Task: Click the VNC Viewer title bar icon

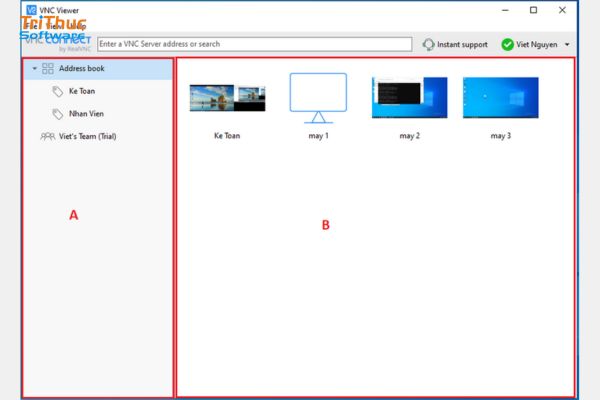Action: pos(32,10)
